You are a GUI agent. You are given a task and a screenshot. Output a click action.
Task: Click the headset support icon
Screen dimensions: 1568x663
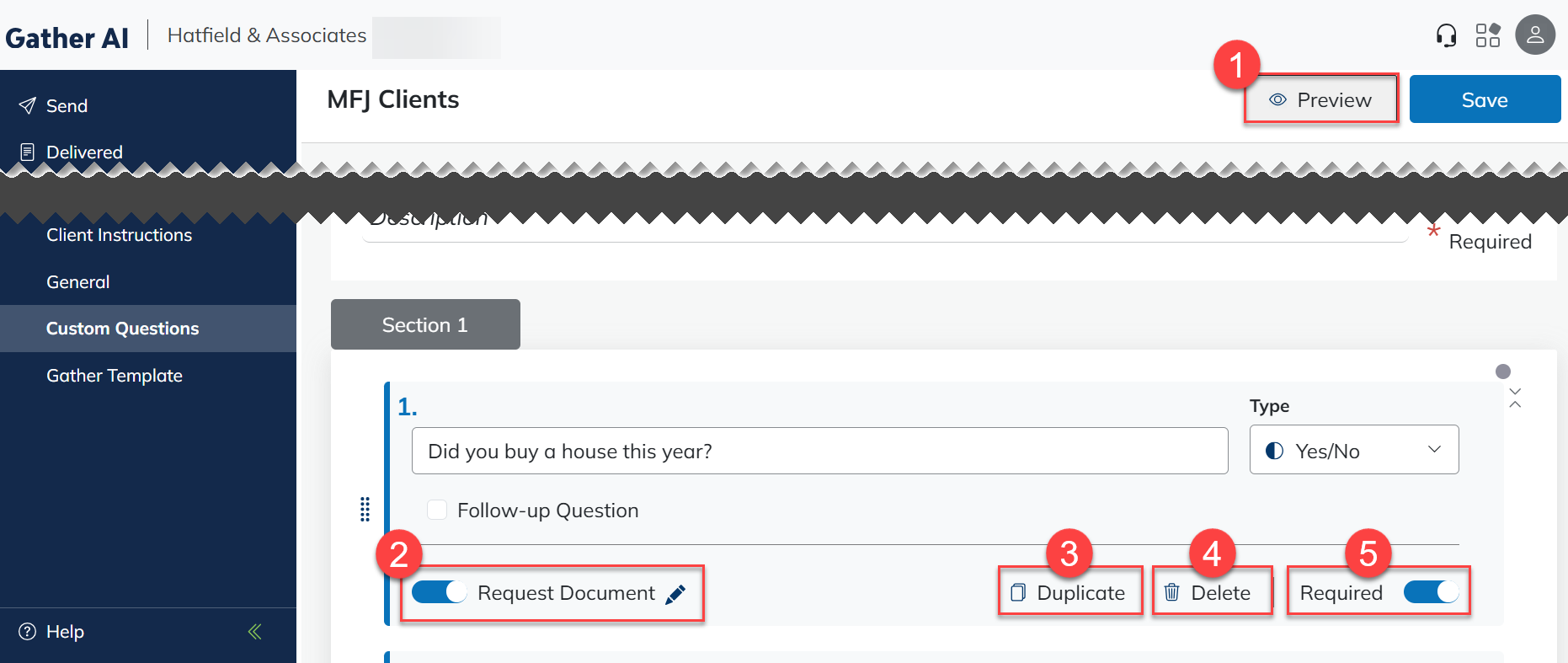(x=1446, y=35)
